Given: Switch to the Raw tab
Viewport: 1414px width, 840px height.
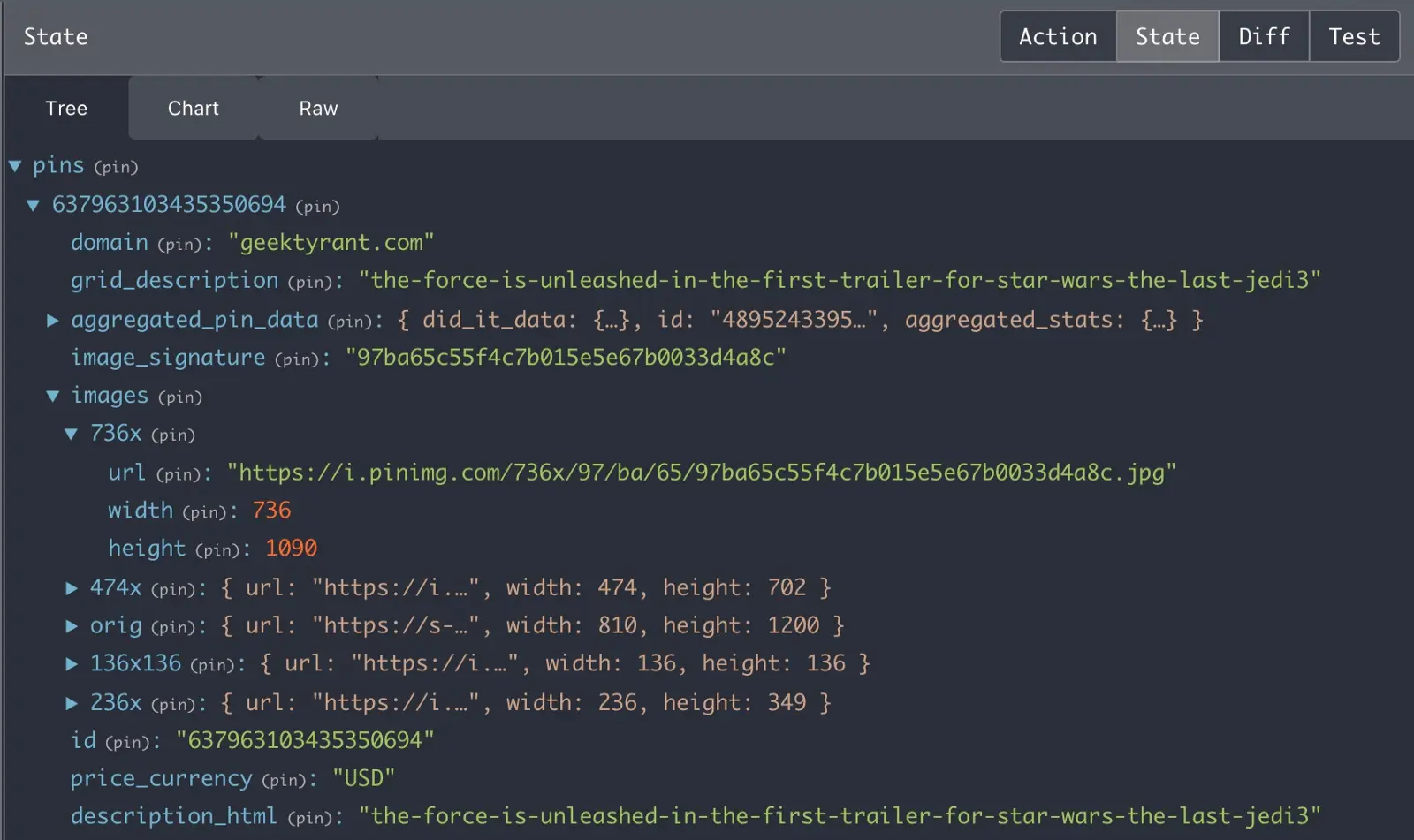Looking at the screenshot, I should (x=318, y=108).
